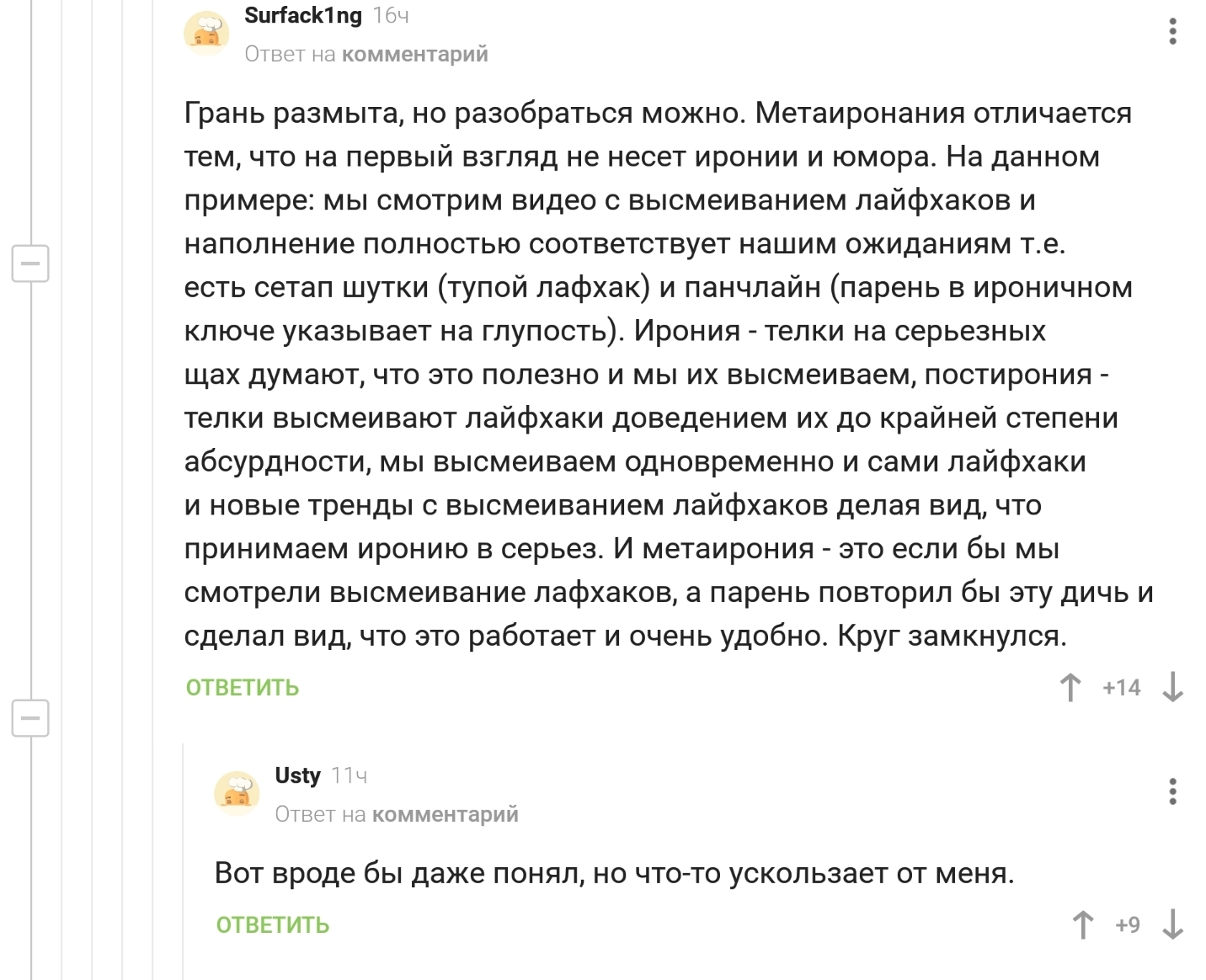Follow the комментарий link in Usty's reply header
Image resolution: width=1206 pixels, height=980 pixels.
(x=446, y=814)
